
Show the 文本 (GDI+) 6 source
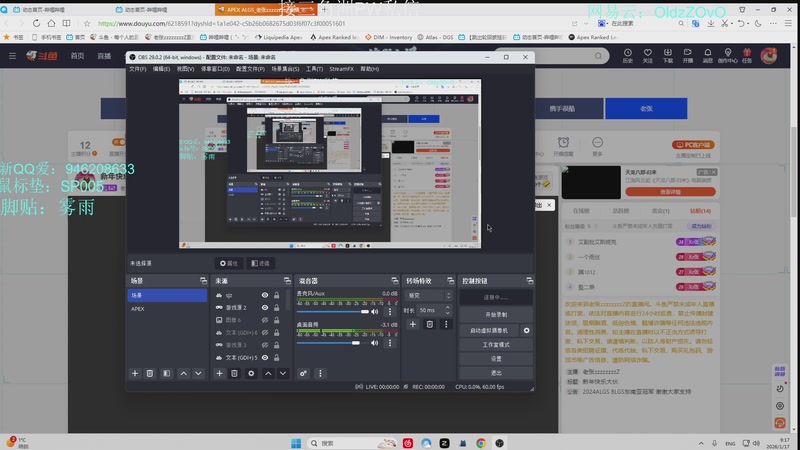(x=265, y=333)
